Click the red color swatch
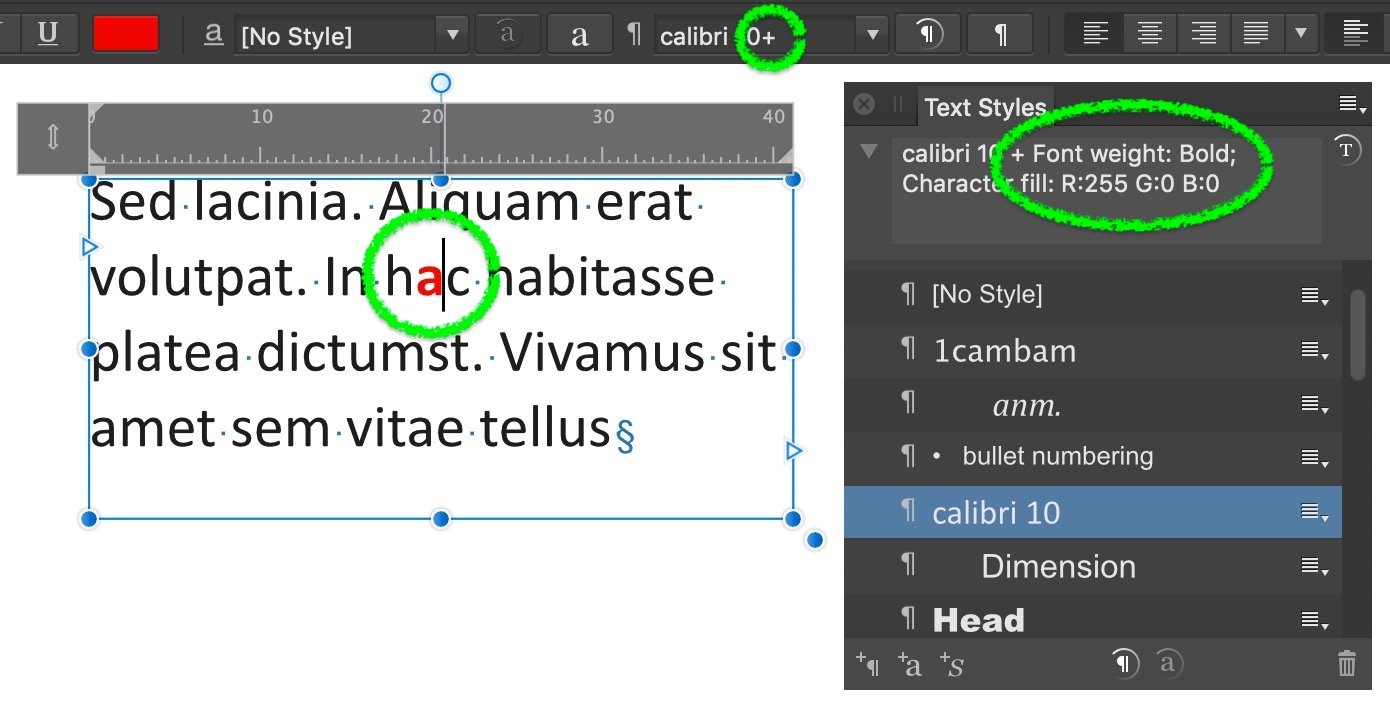The width and height of the screenshot is (1390, 702). [124, 33]
